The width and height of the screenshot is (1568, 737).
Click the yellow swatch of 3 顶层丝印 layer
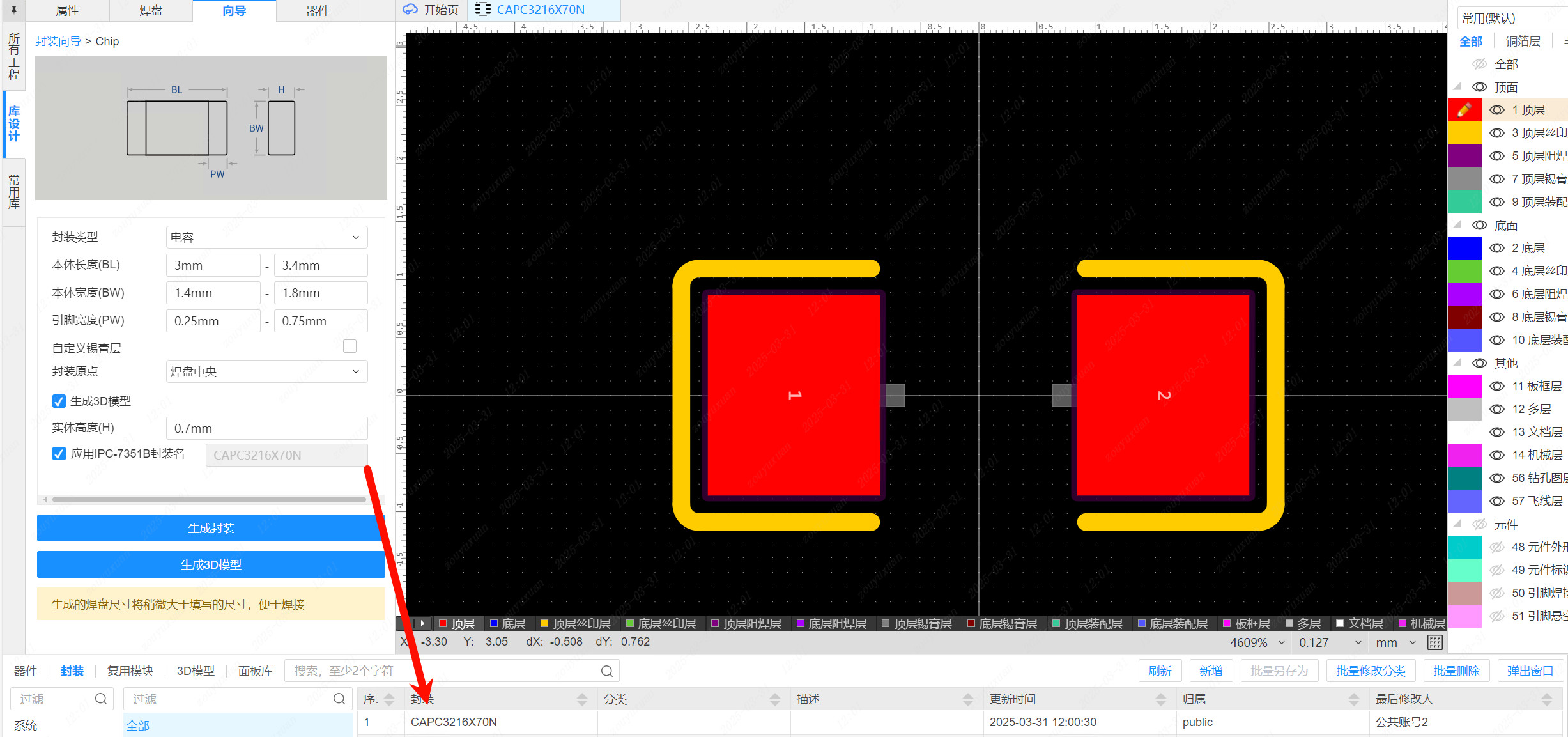pos(1464,133)
